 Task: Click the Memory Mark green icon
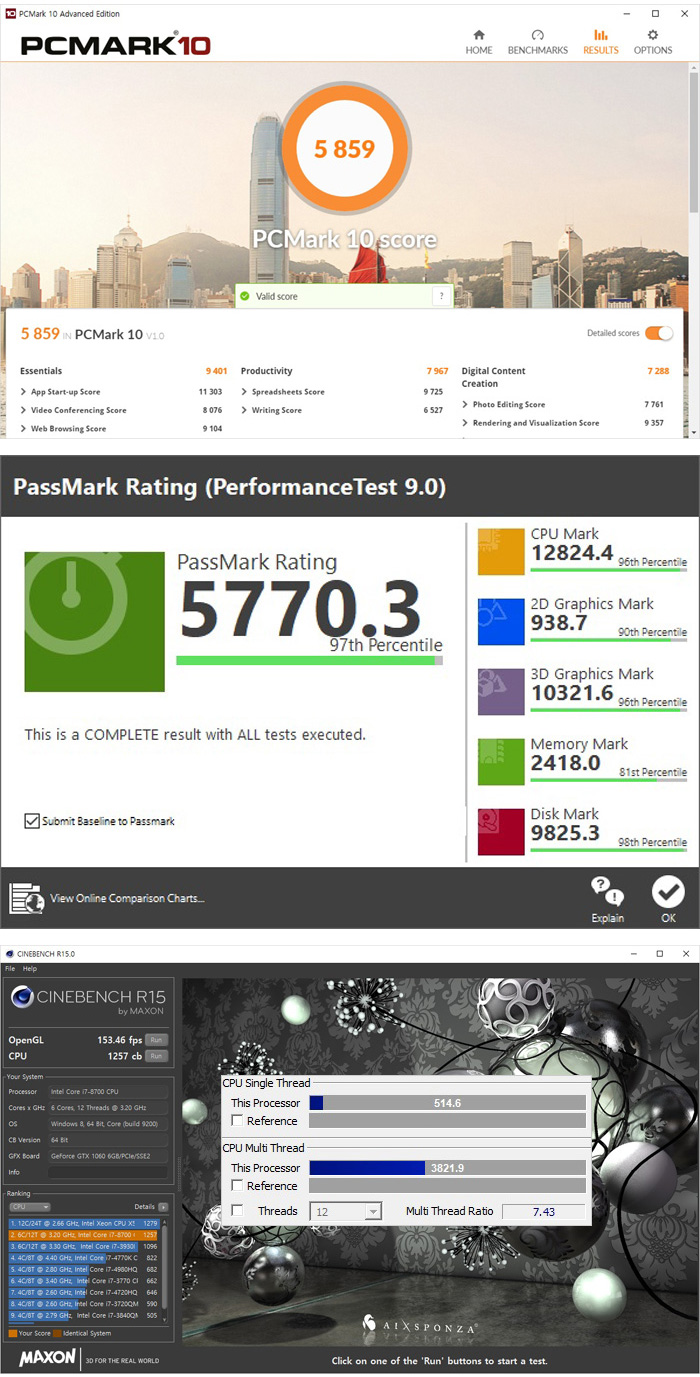pos(501,762)
